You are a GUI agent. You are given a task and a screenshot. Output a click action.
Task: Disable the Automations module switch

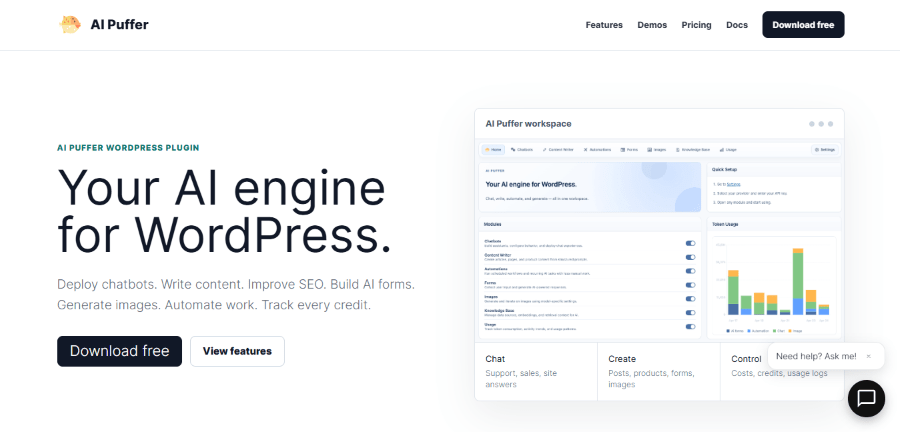[x=690, y=271]
